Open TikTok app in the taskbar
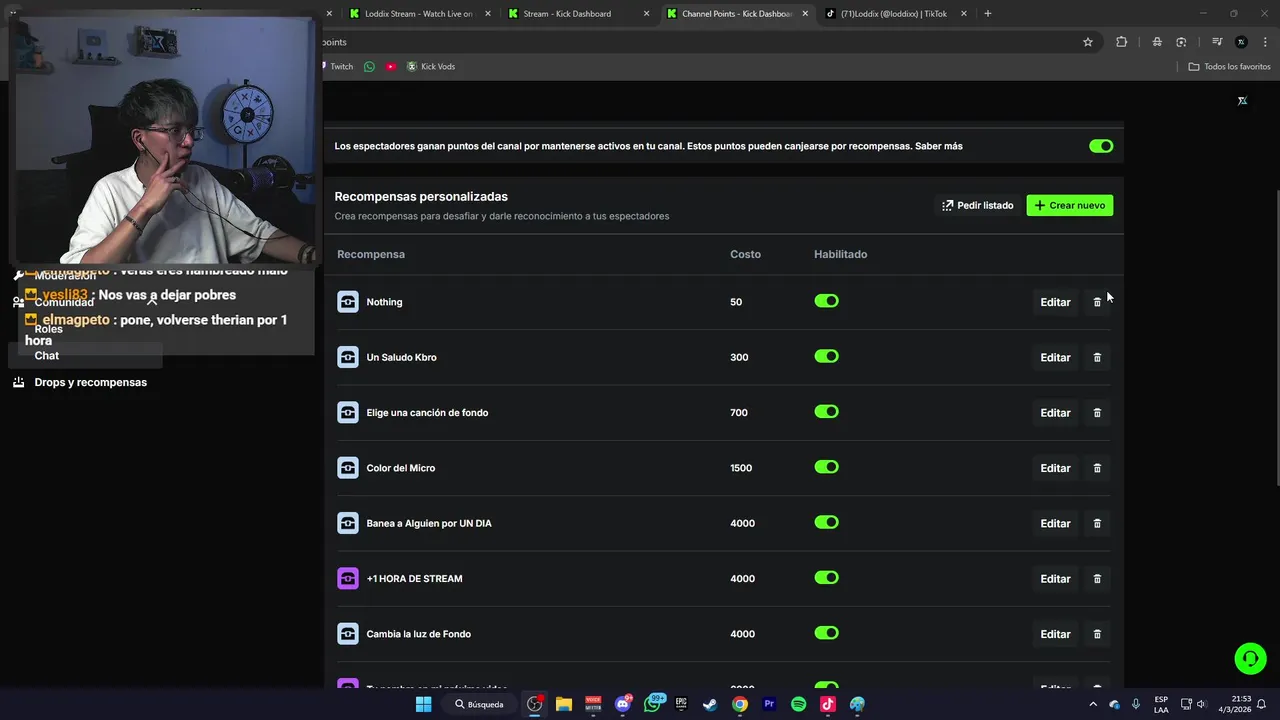The height and width of the screenshot is (720, 1280). pyautogui.click(x=828, y=704)
